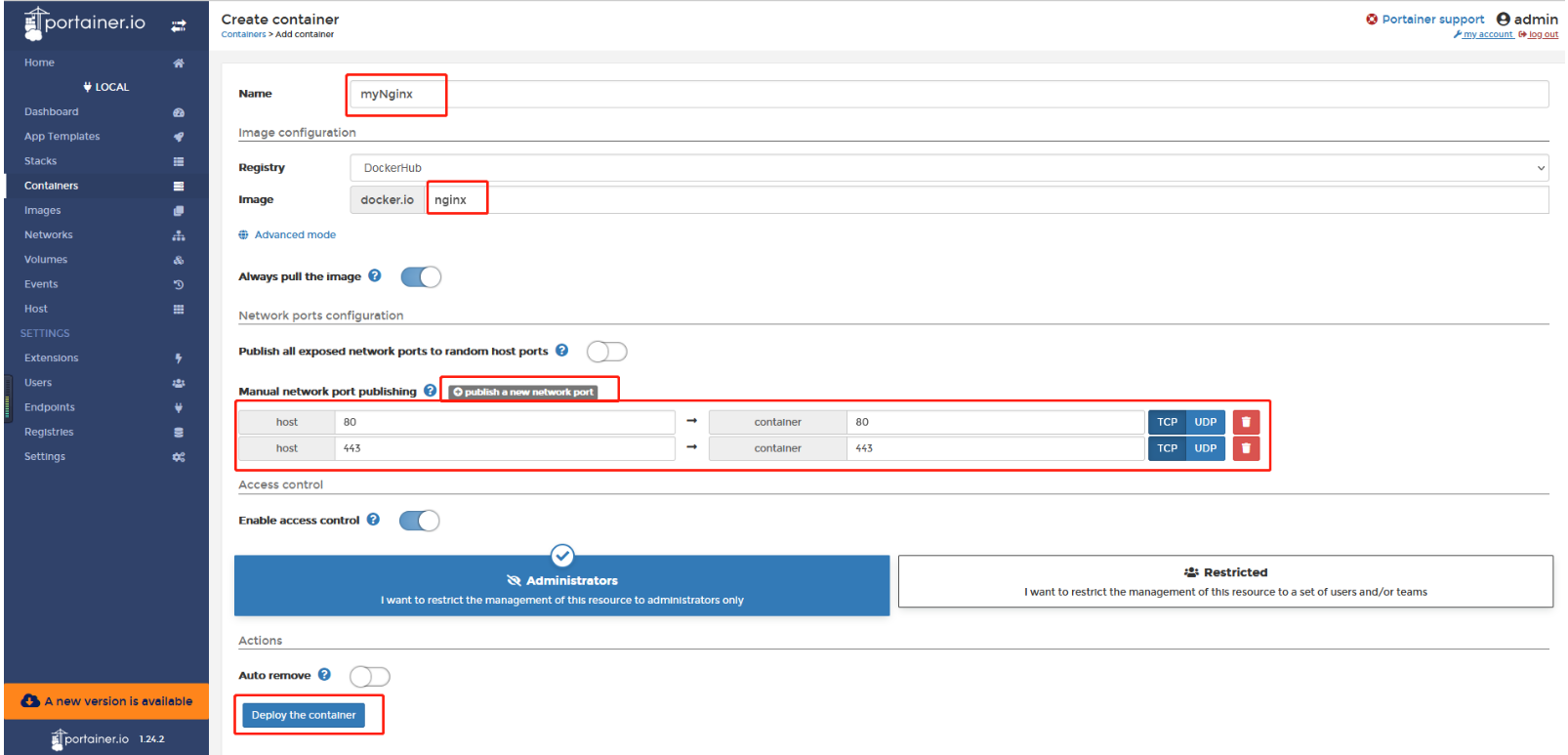Click help icon beside Publish all exposed ports
The width and height of the screenshot is (1568, 755).
562,351
